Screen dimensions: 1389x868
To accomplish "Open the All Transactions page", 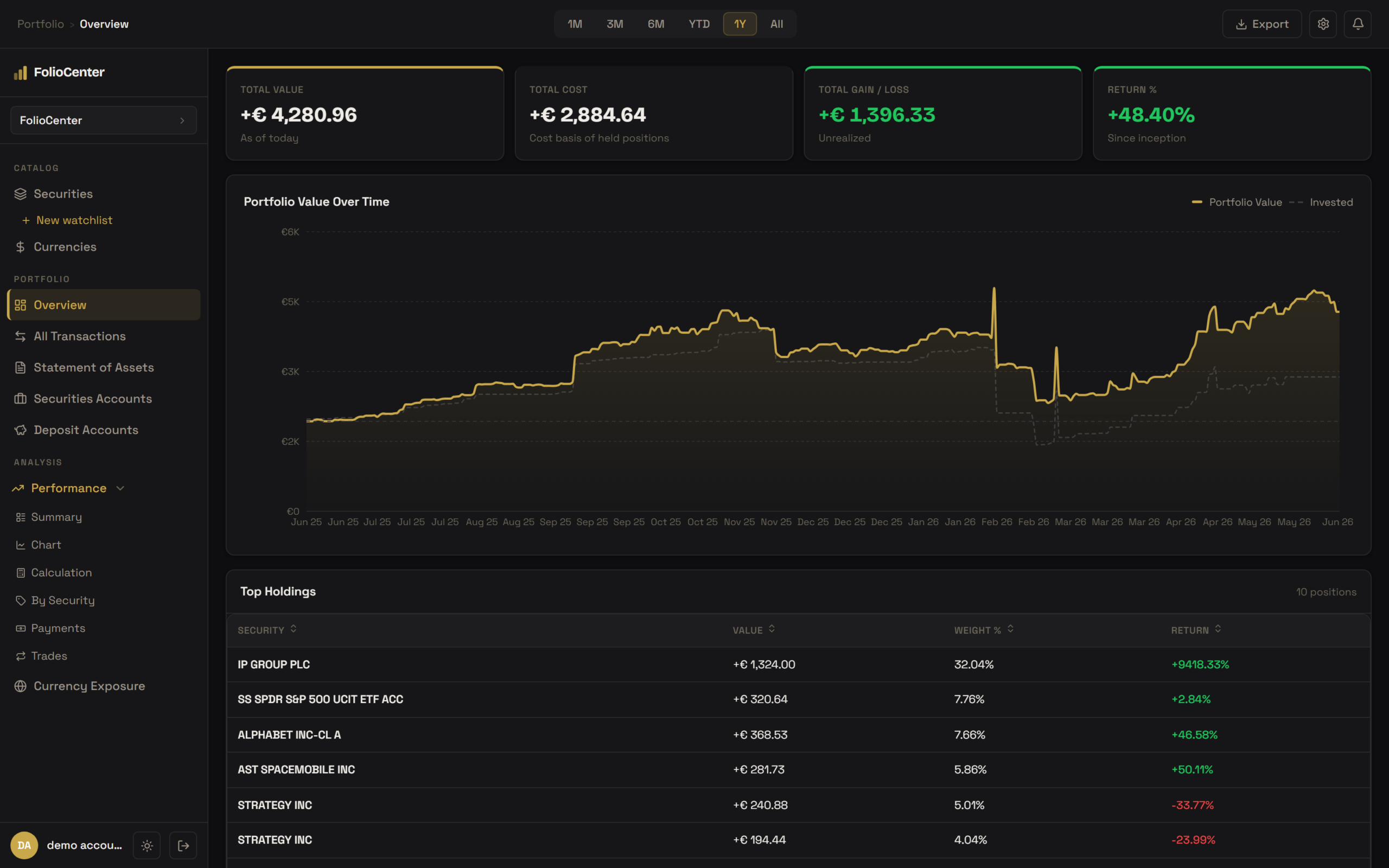I will pos(103,336).
